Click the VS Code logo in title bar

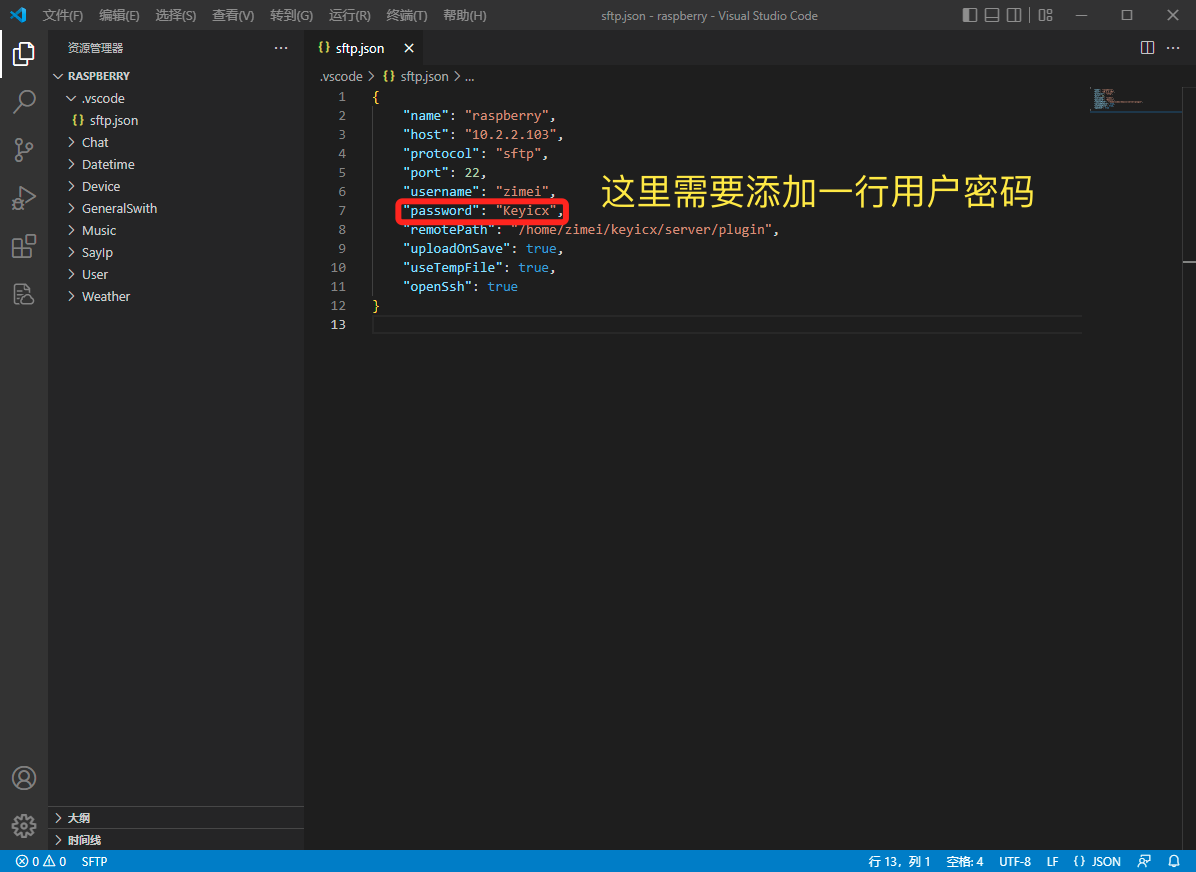click(x=18, y=15)
